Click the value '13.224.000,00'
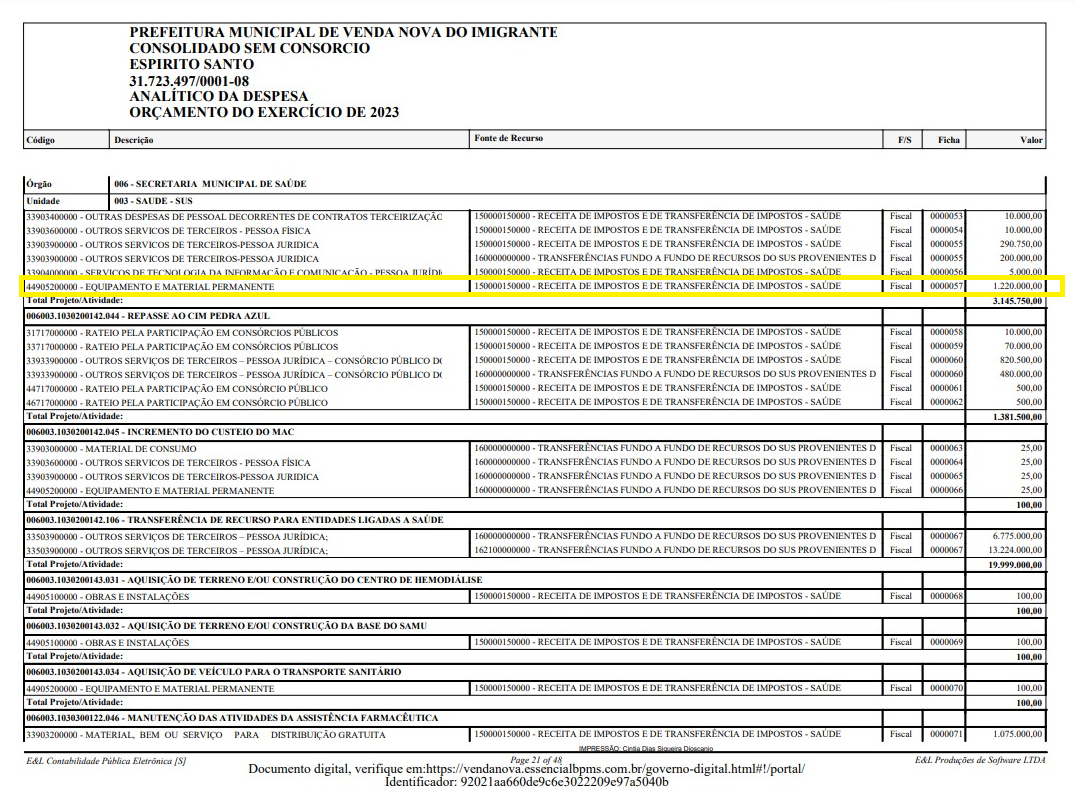This screenshot has height=792, width=1075. coord(1015,550)
